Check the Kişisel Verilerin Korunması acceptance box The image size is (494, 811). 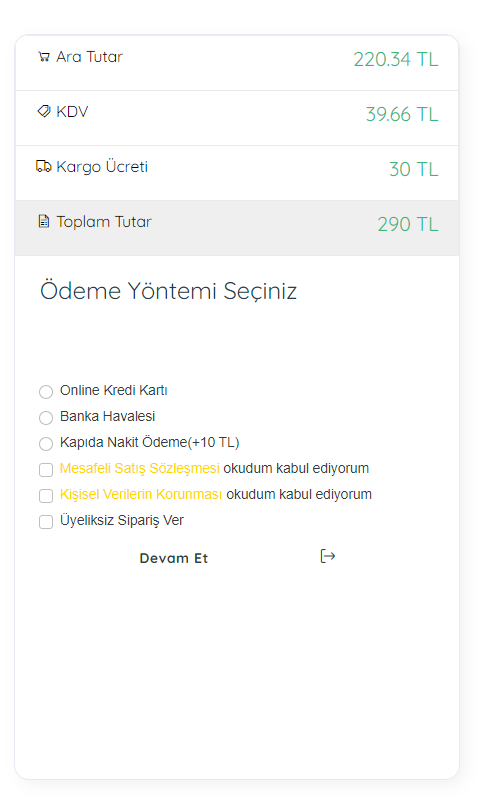click(x=46, y=495)
